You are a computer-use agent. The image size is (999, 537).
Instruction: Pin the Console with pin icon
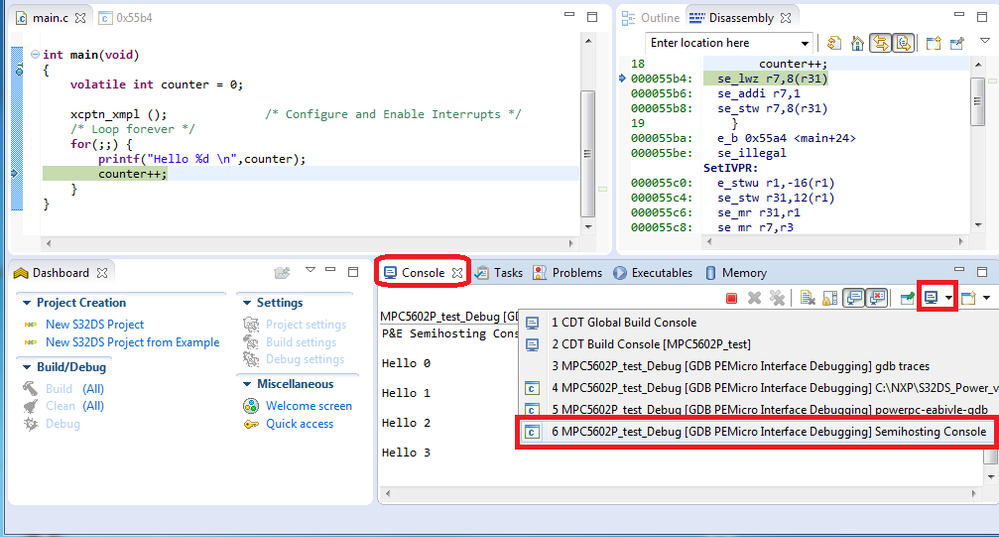click(x=907, y=298)
